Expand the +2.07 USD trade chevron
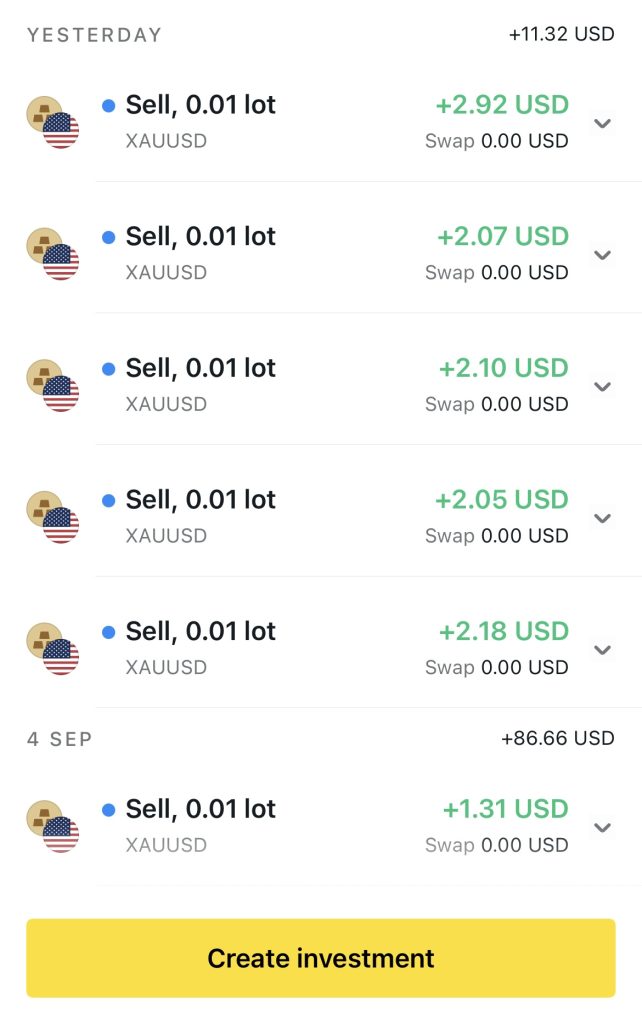 (x=602, y=255)
